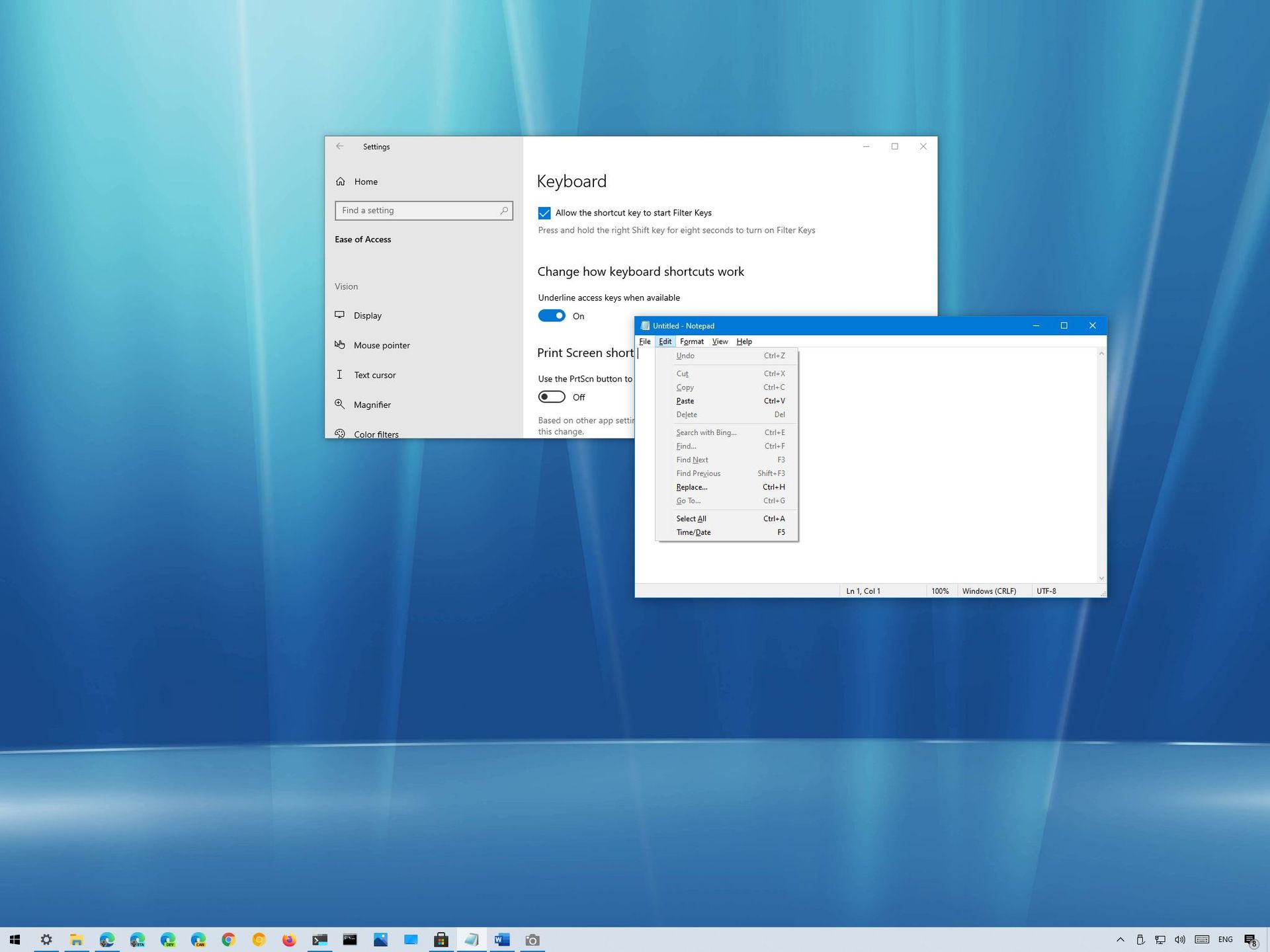The width and height of the screenshot is (1270, 952).
Task: Open Display settings in the sidebar
Action: (367, 315)
